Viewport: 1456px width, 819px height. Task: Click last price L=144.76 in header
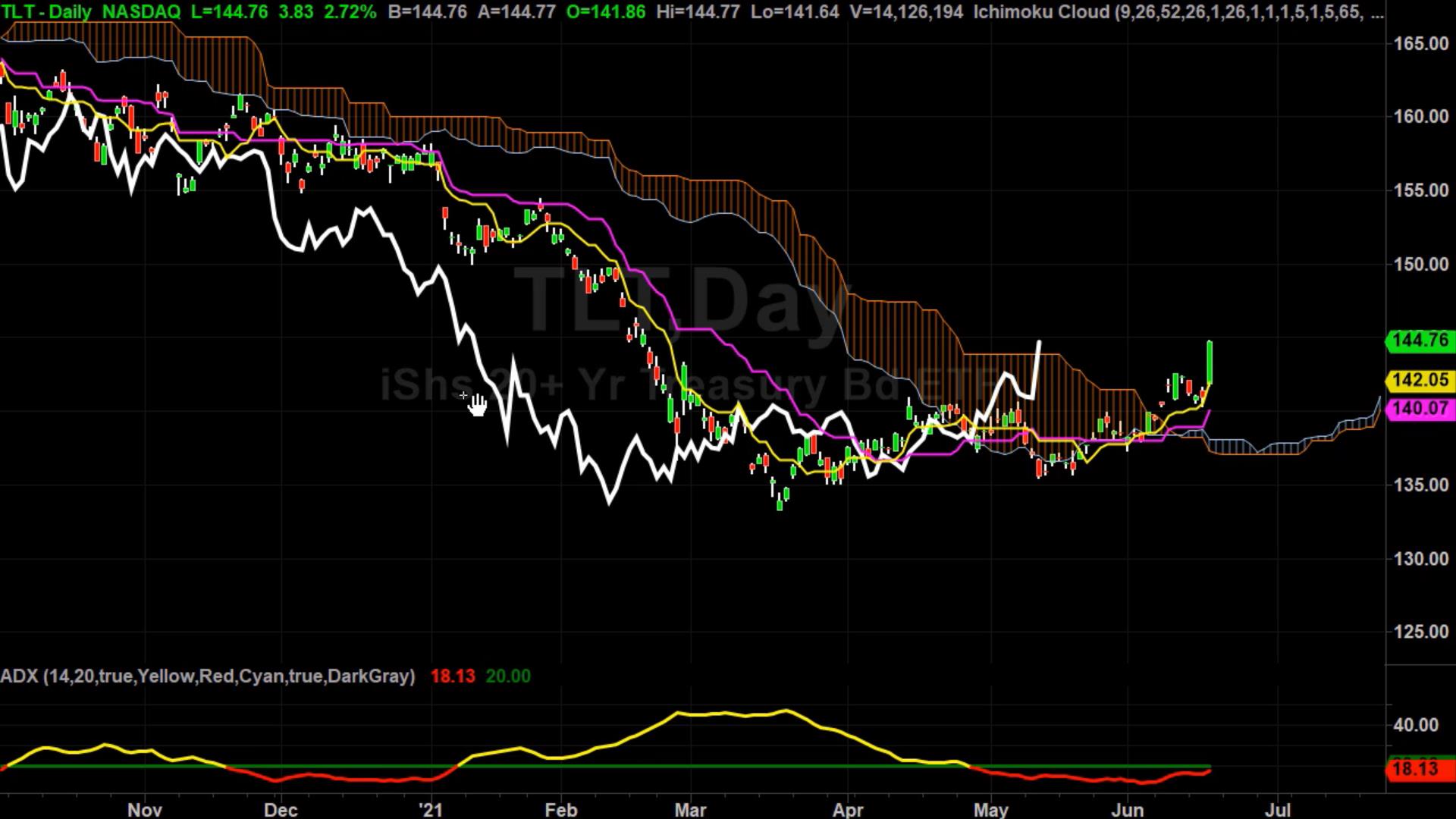coord(230,12)
